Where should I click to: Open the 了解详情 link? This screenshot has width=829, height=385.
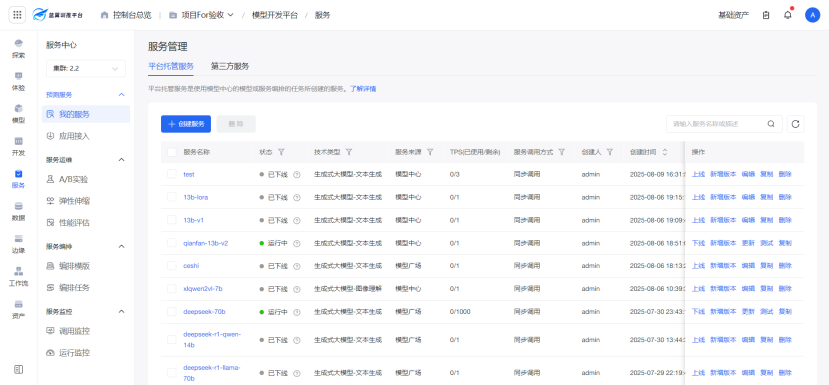[x=363, y=89]
